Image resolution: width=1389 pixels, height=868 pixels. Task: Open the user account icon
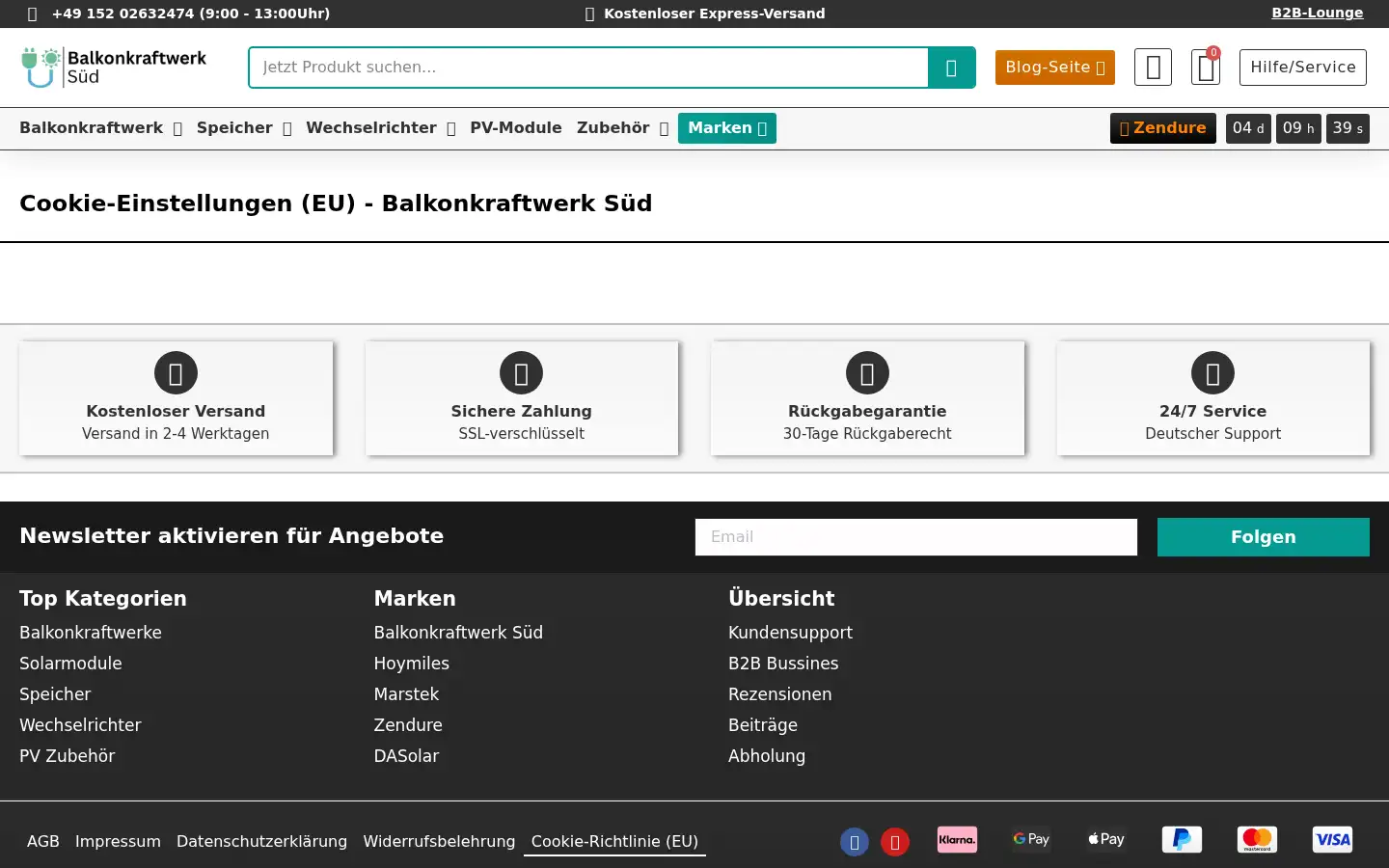click(1153, 68)
